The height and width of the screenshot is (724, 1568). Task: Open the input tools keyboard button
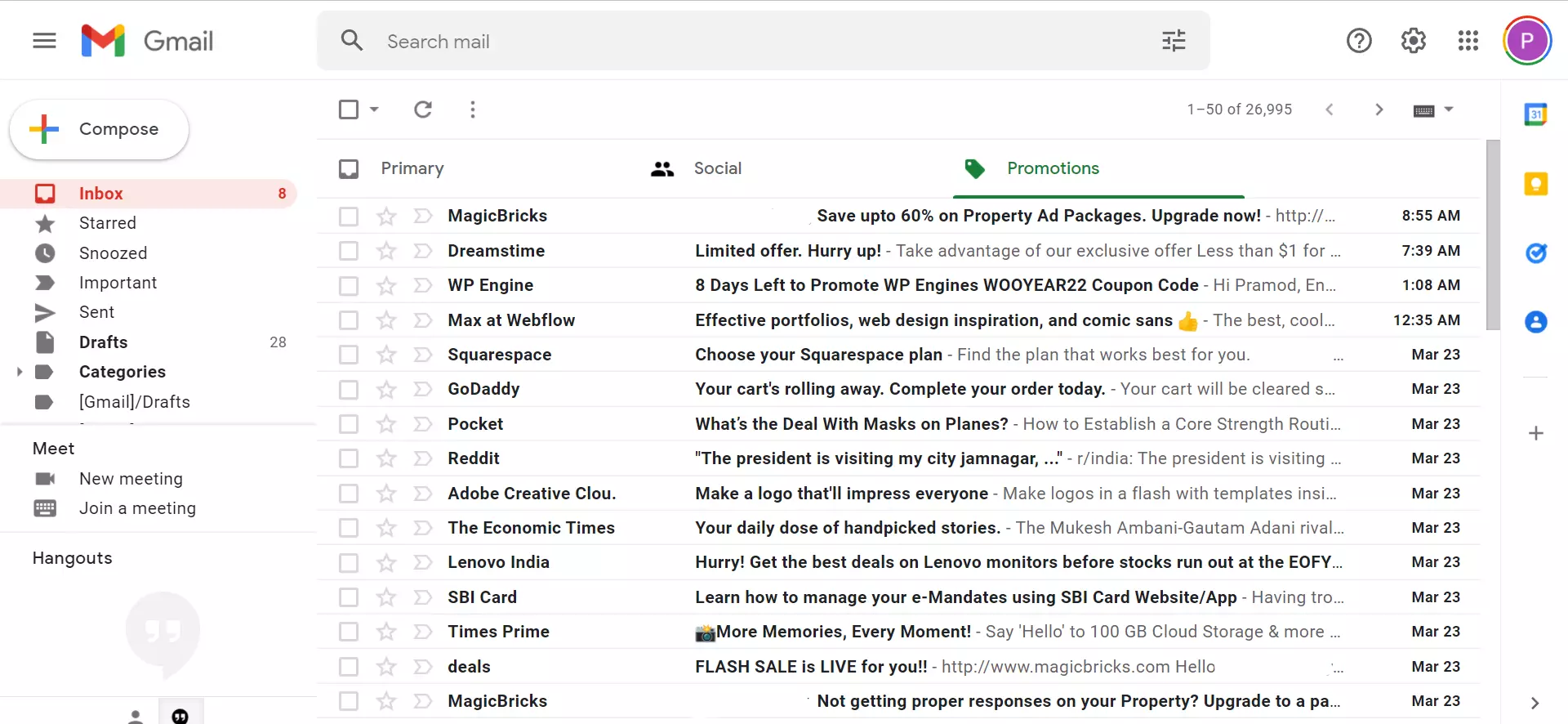point(1423,110)
